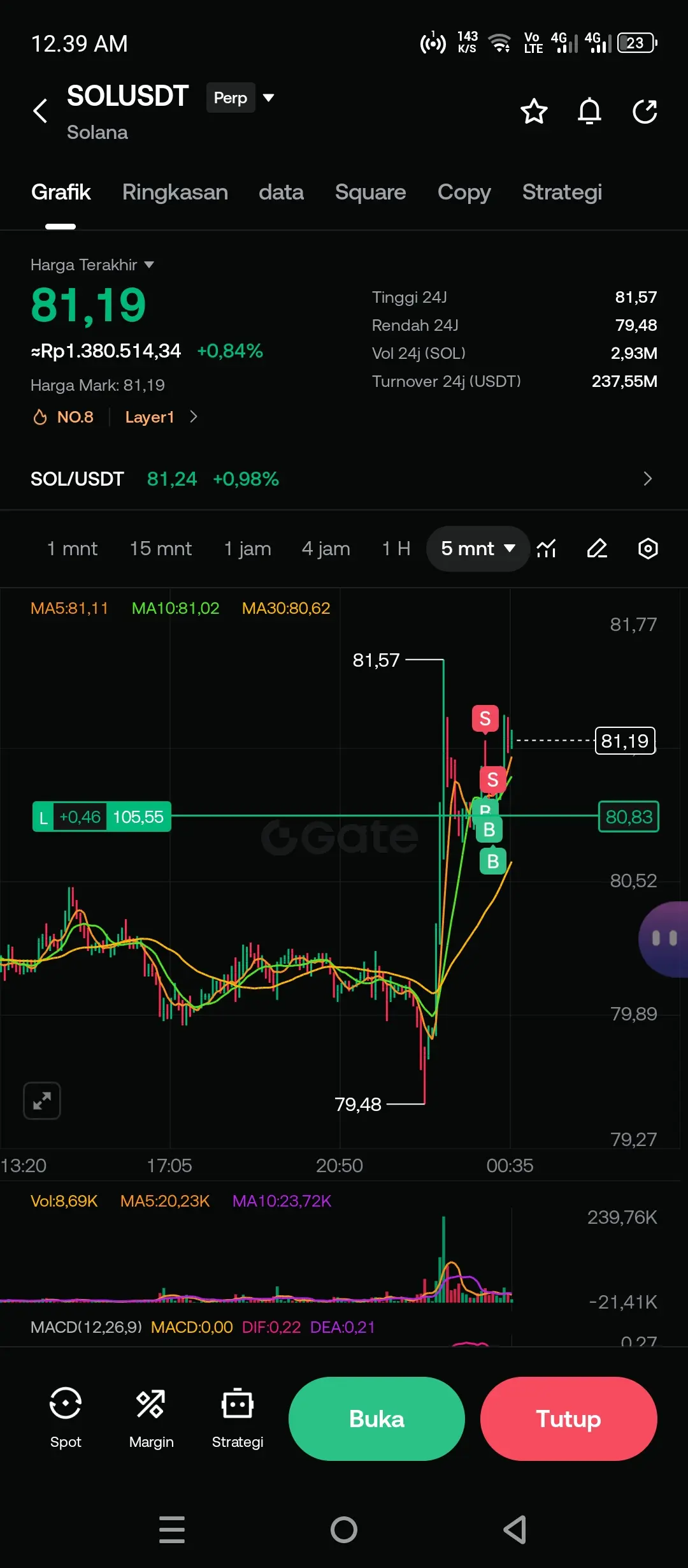The height and width of the screenshot is (1568, 688).
Task: Tap Harga Mark: 81,19 text
Action: click(97, 385)
